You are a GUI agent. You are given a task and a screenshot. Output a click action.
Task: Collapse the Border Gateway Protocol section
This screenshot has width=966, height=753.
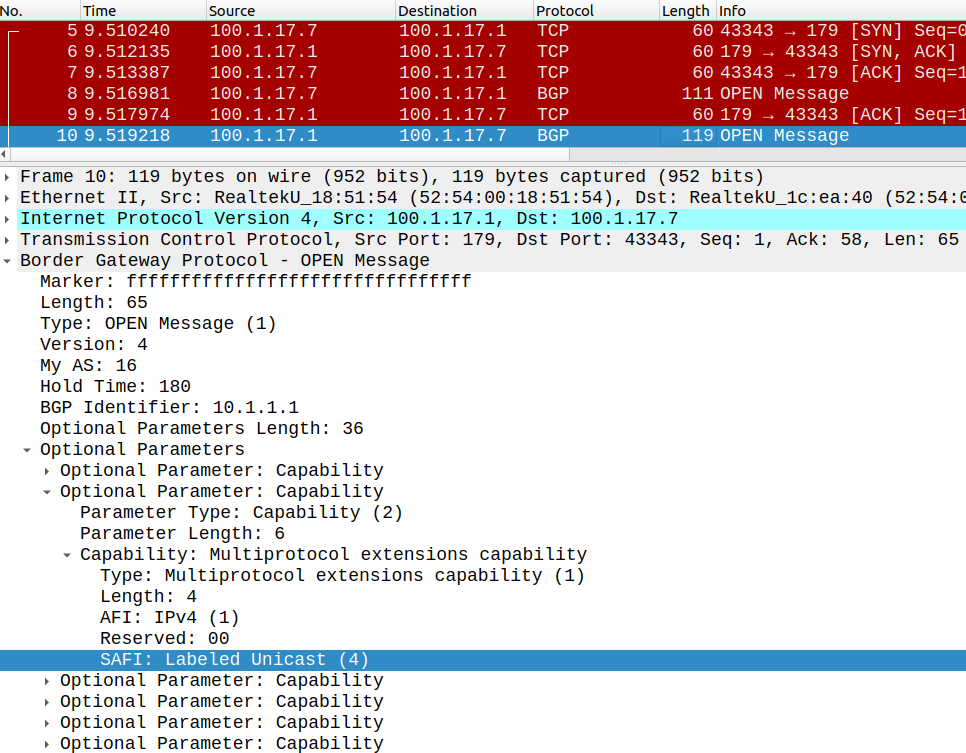(x=7, y=261)
